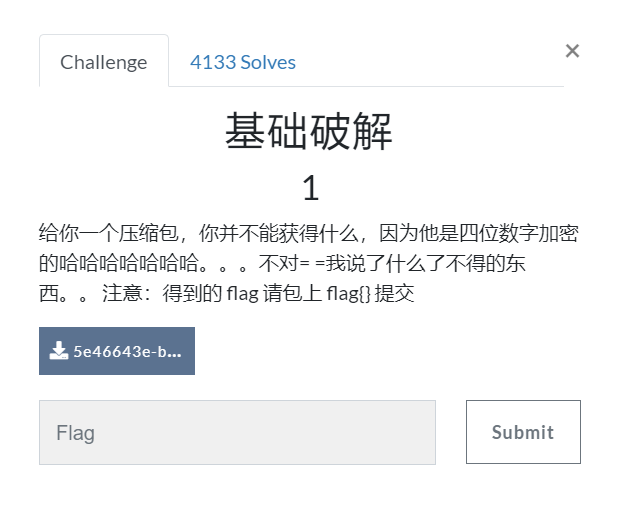The image size is (618, 520).
Task: Click the Flag placeholder text
Action: [75, 433]
